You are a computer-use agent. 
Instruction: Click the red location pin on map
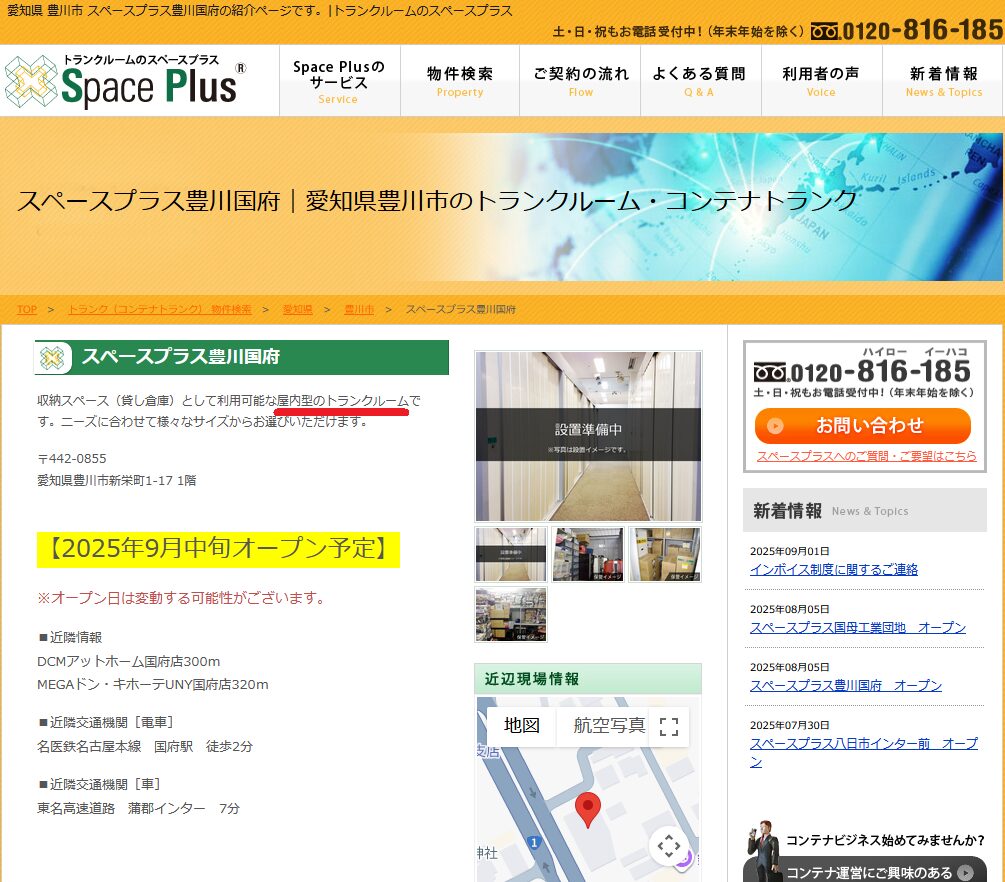(x=588, y=809)
